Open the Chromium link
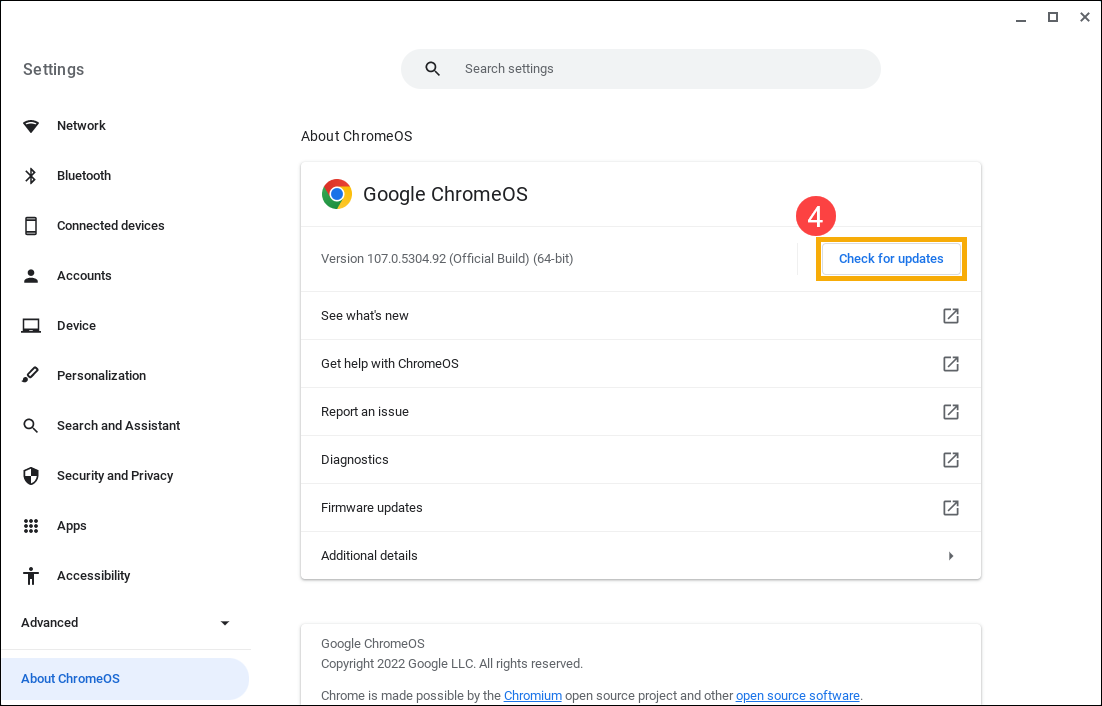1102x706 pixels. pyautogui.click(x=533, y=695)
